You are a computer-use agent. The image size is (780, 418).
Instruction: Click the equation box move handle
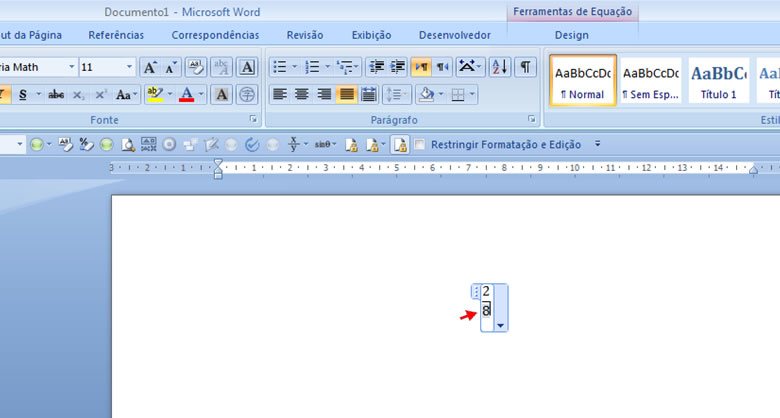[476, 292]
